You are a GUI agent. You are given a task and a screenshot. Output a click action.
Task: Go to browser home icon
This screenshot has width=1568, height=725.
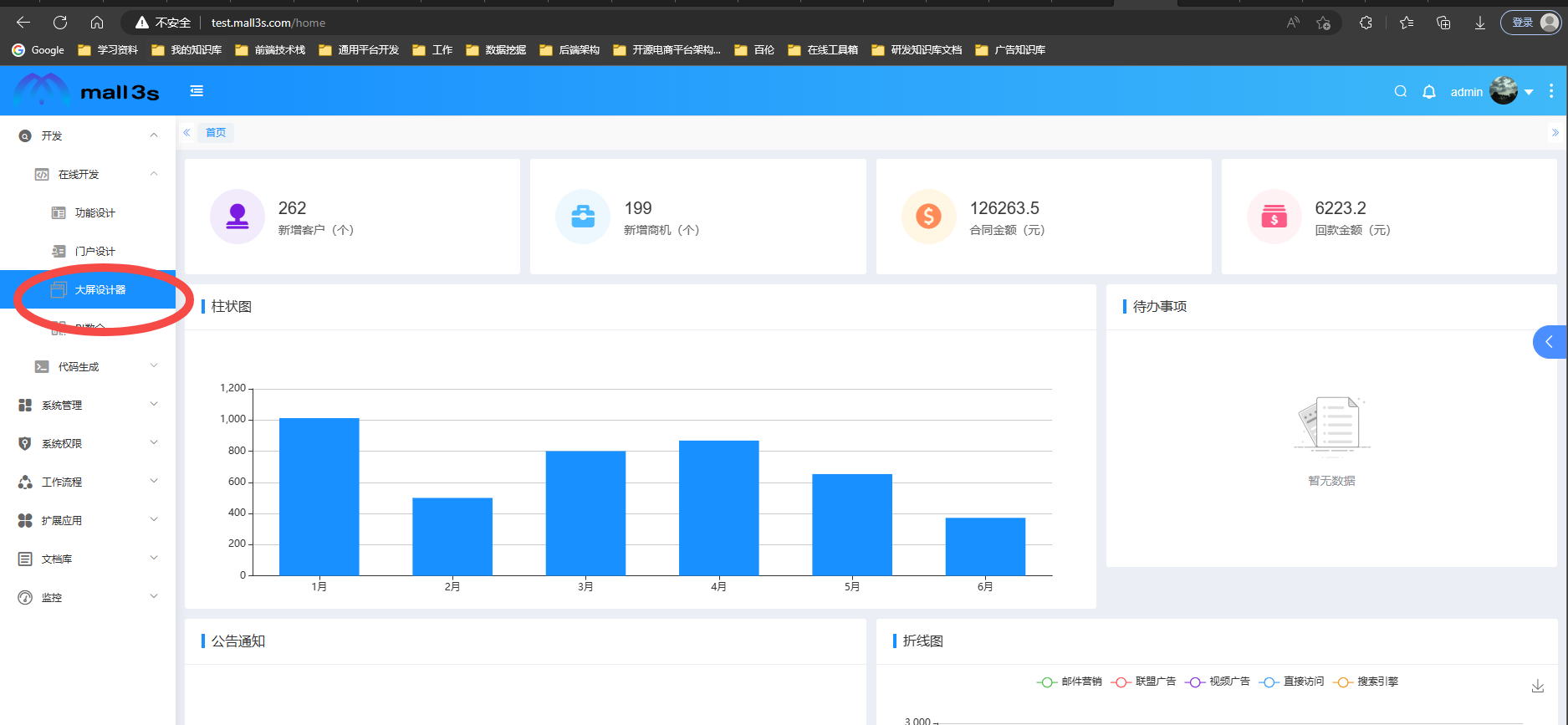tap(97, 23)
